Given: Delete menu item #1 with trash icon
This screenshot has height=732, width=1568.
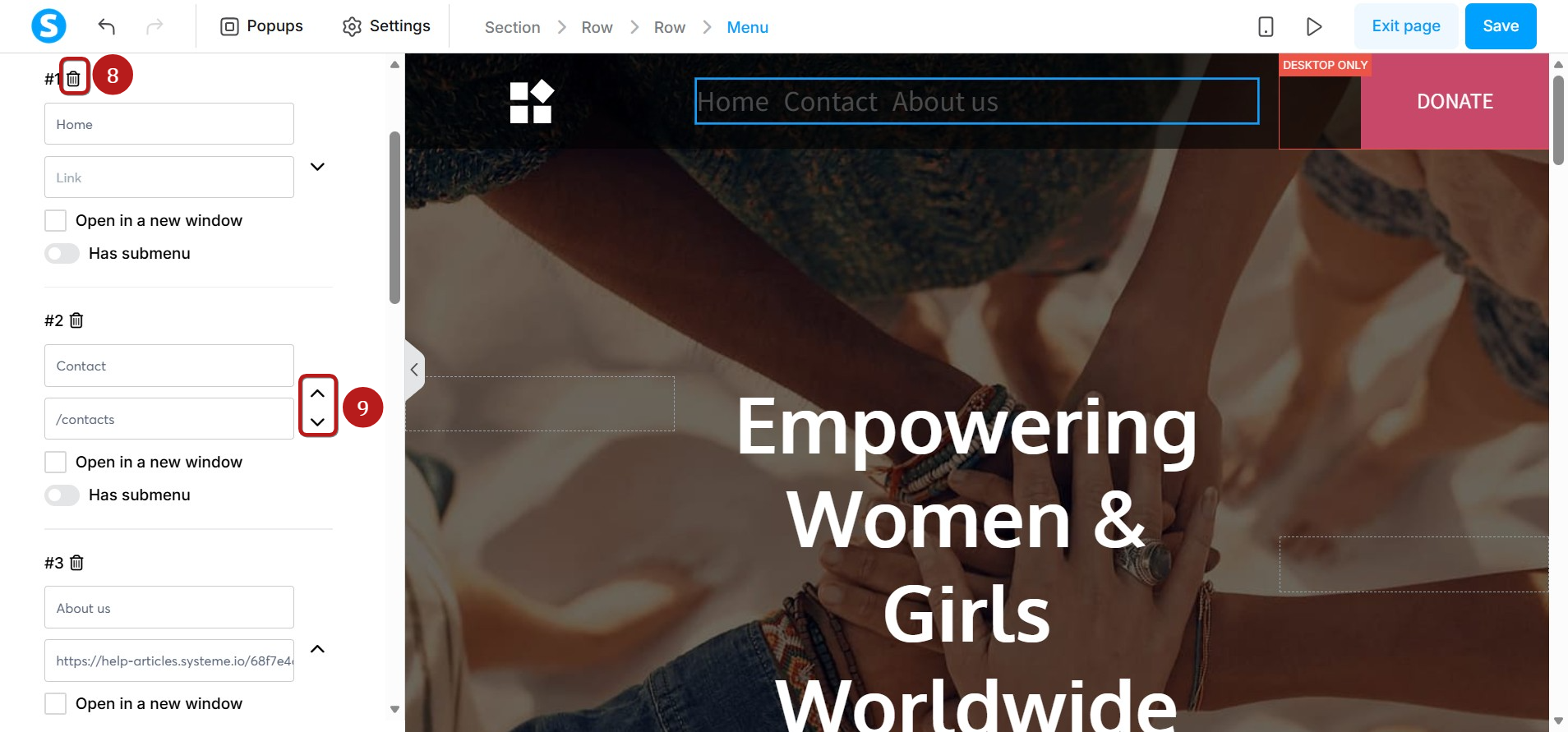Looking at the screenshot, I should pyautogui.click(x=74, y=79).
